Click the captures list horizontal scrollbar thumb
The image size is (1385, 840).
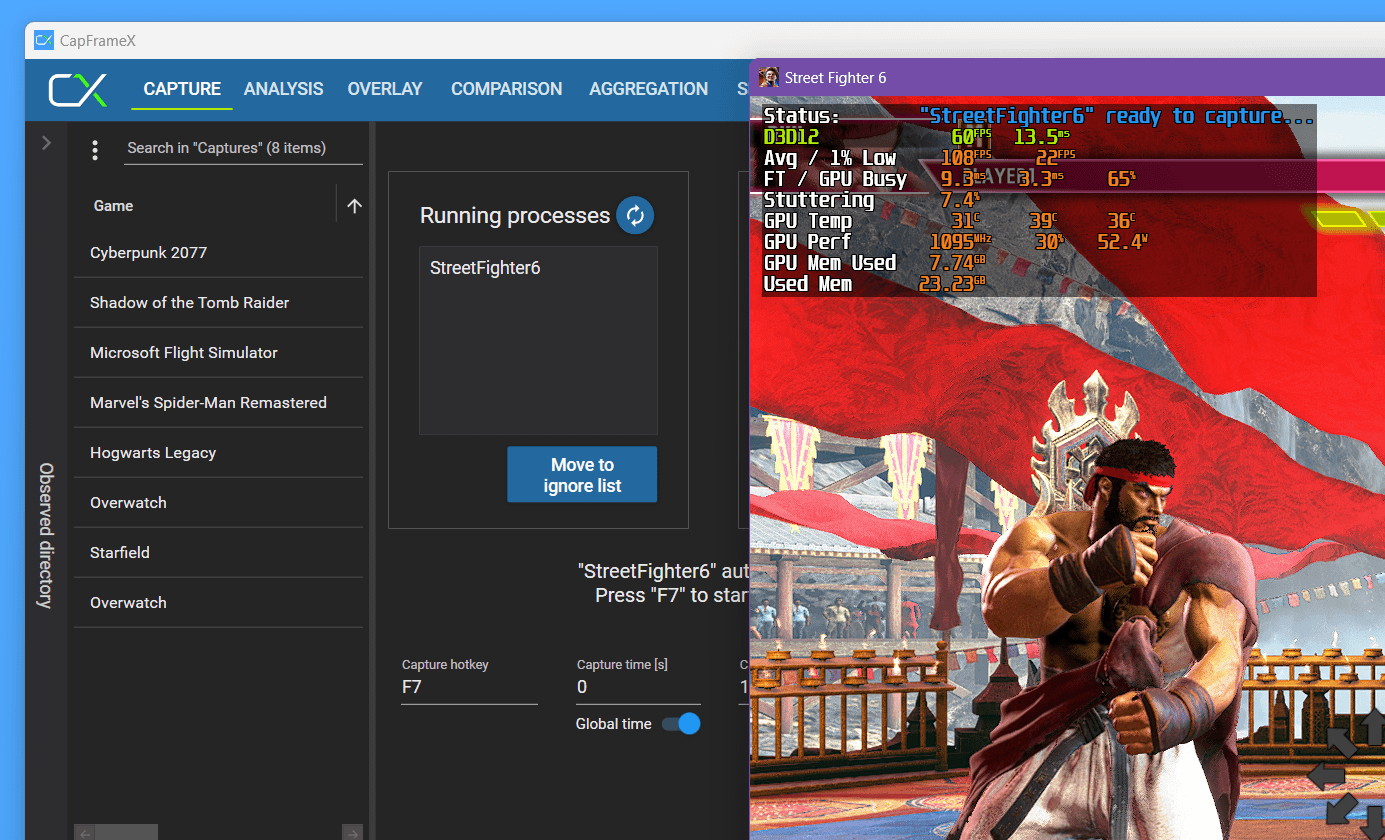click(127, 832)
